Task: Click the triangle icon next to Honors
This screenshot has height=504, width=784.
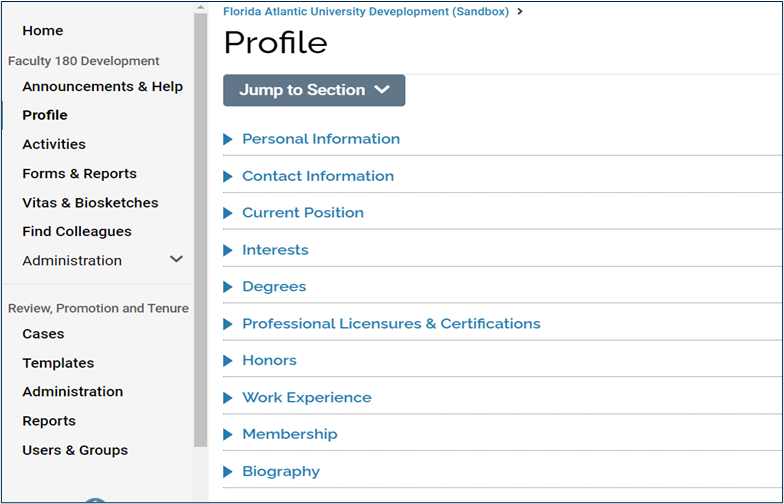Action: click(228, 361)
